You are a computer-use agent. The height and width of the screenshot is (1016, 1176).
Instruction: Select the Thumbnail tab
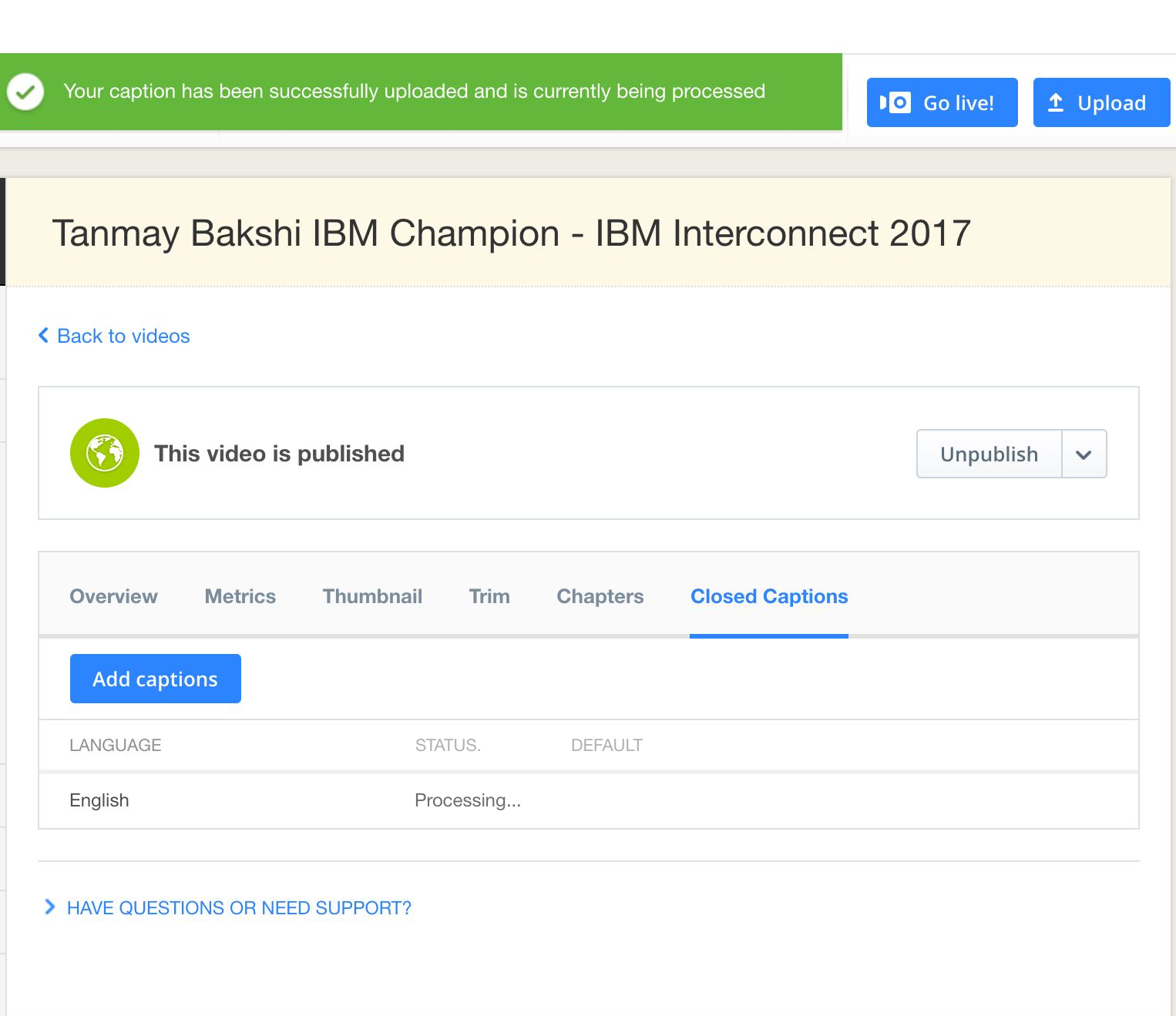[x=372, y=596]
